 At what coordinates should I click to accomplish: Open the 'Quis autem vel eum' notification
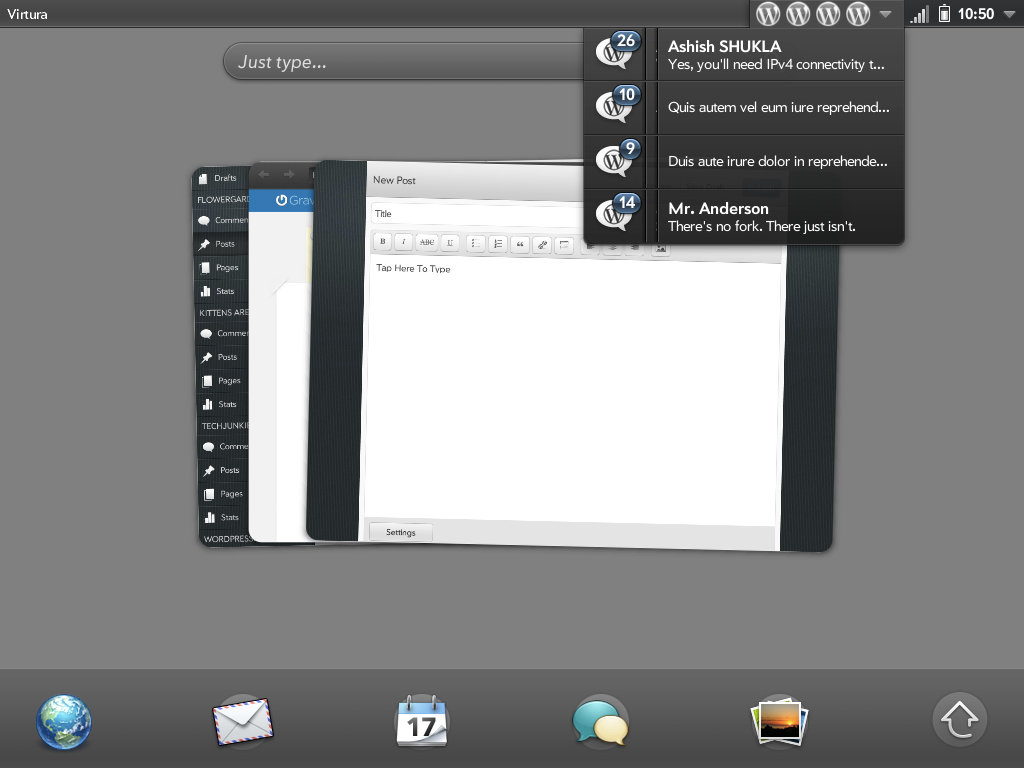[744, 108]
